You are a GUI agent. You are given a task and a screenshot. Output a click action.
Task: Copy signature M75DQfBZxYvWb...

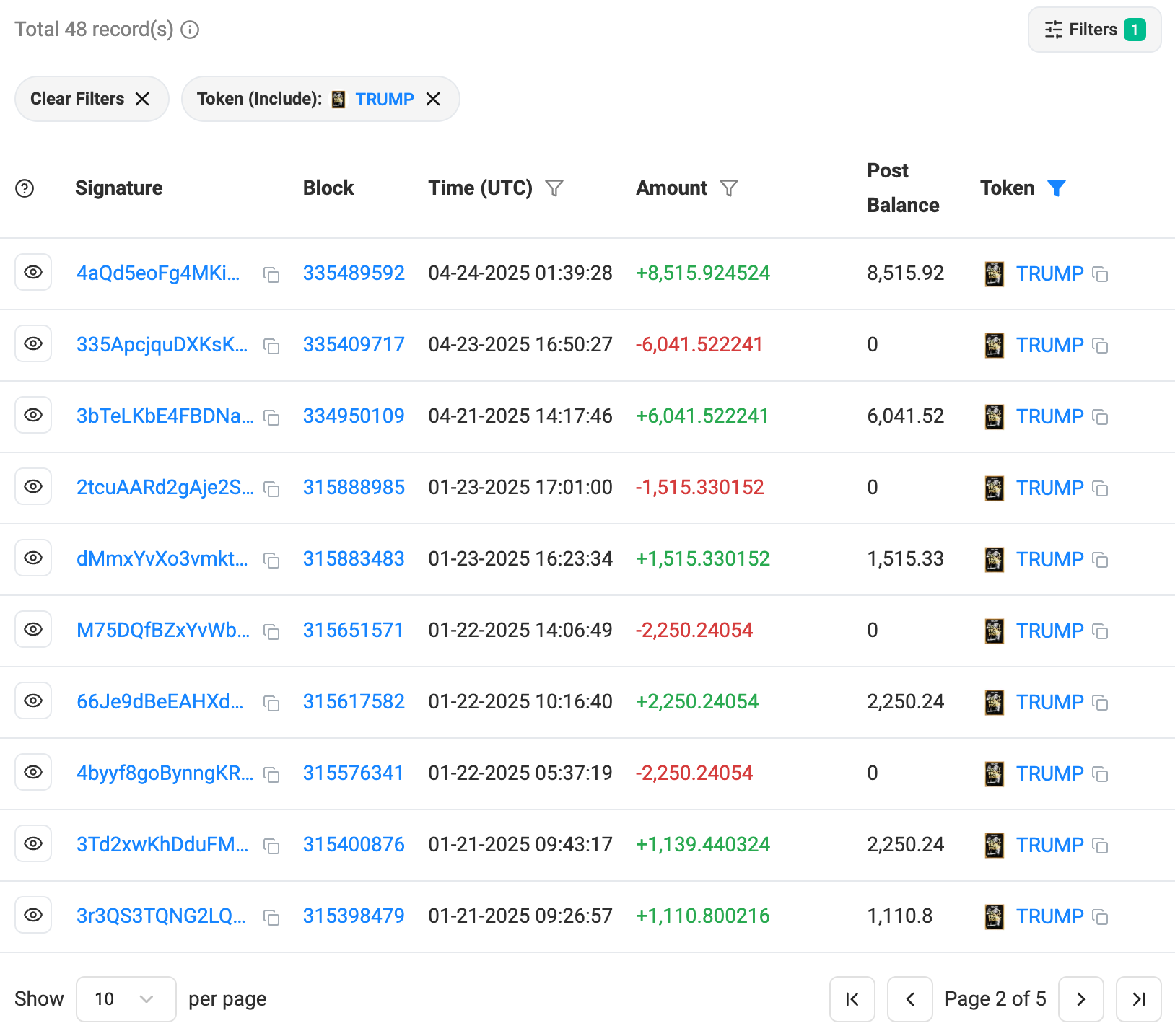click(271, 632)
